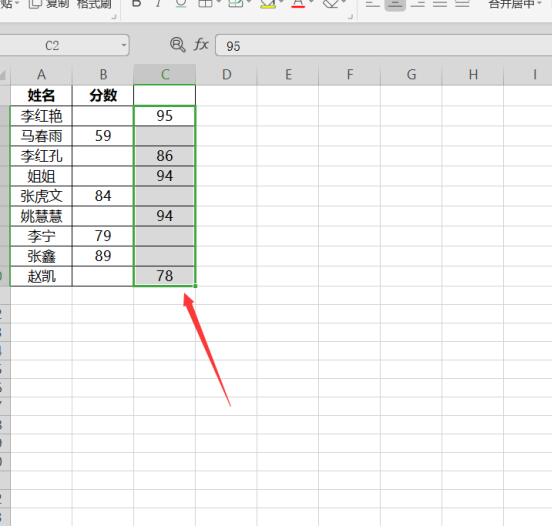Click the cell containing 78 in column C
This screenshot has height=528, width=552.
(165, 276)
